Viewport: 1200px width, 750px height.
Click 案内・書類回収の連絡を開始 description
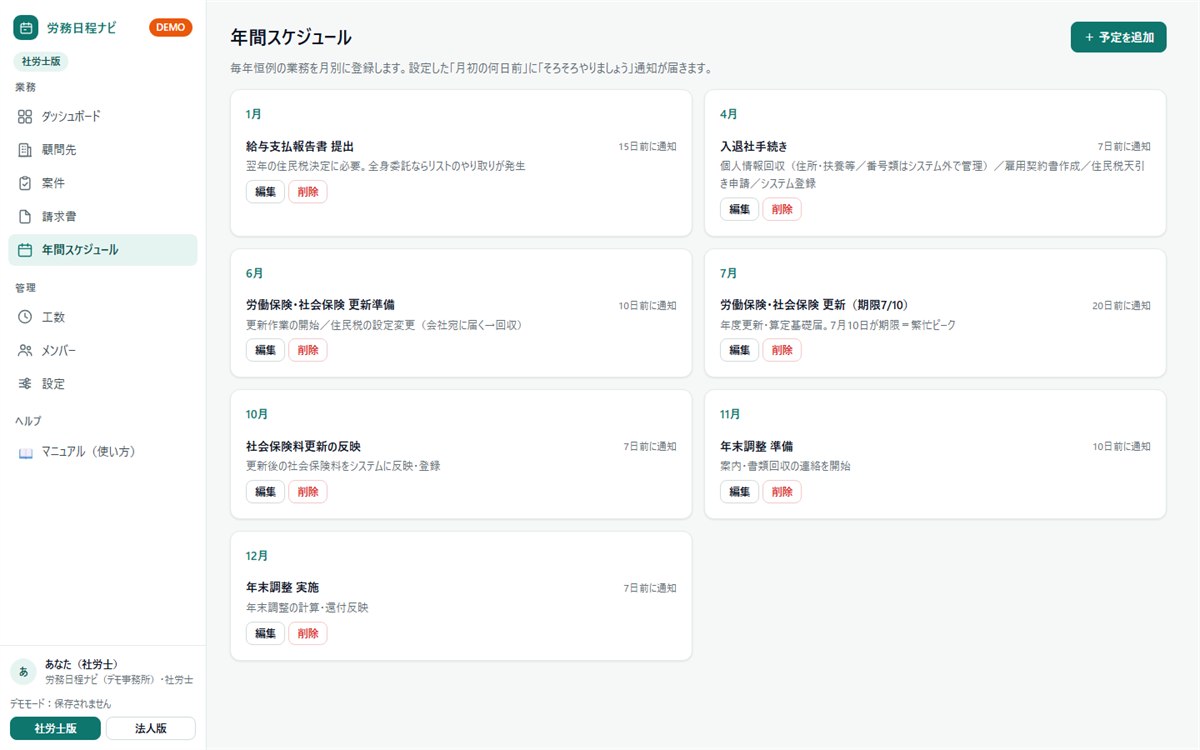[785, 466]
